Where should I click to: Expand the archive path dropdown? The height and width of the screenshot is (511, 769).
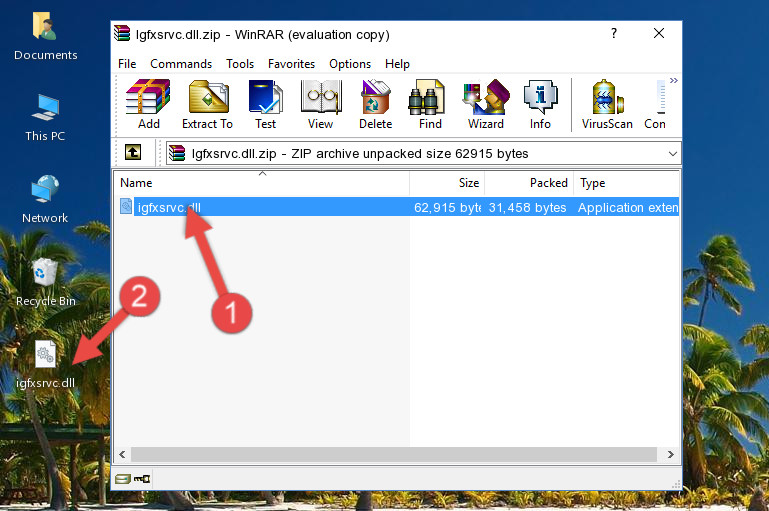click(x=672, y=154)
